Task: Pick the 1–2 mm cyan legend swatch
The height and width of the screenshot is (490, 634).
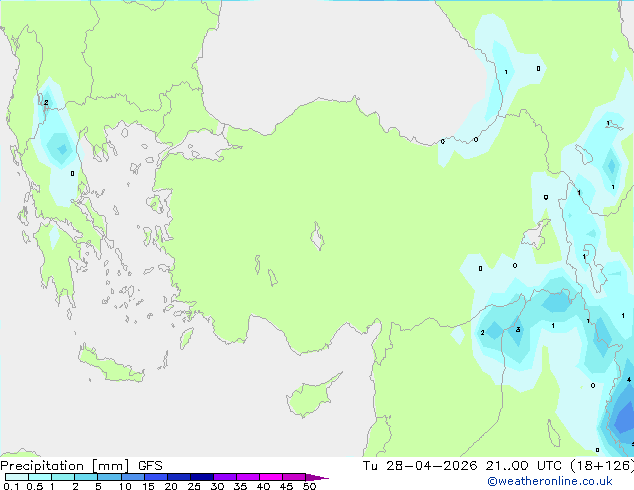Action: pyautogui.click(x=63, y=477)
